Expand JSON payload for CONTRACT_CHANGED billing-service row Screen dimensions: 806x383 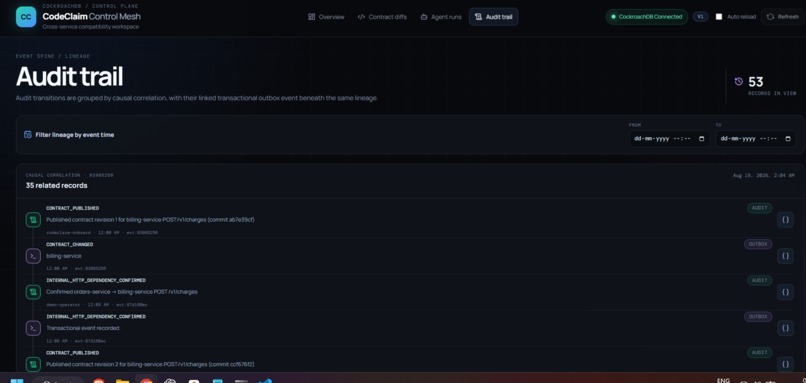pos(785,256)
